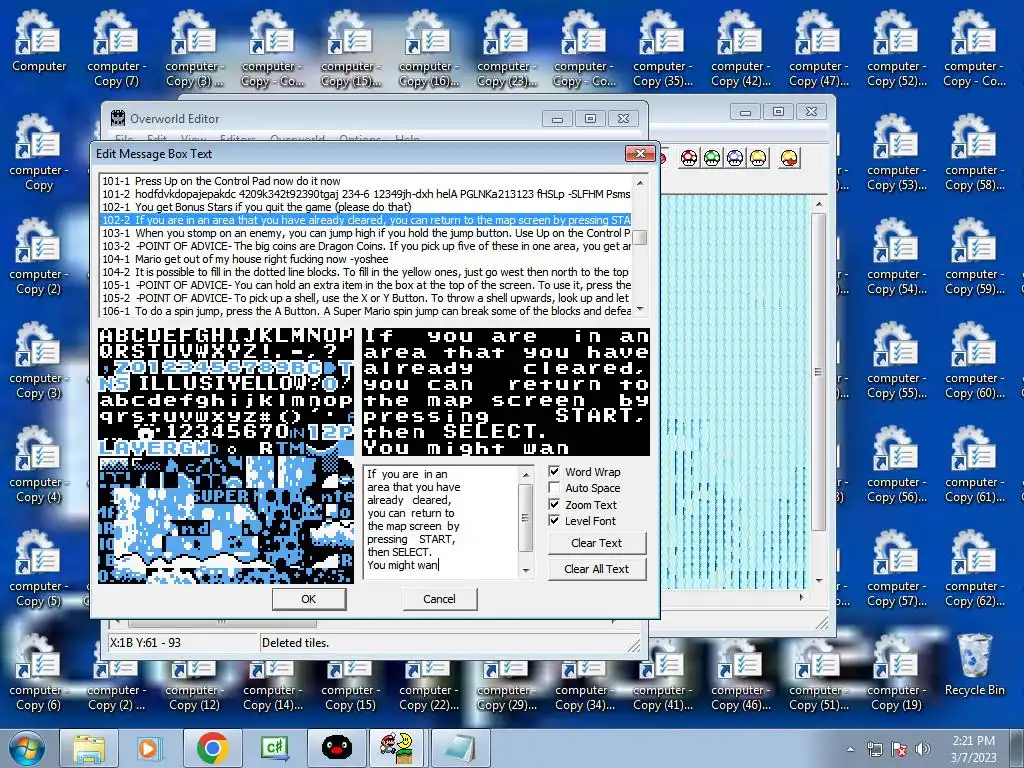Click the OK button
Viewport: 1024px width, 768px height.
coord(309,599)
